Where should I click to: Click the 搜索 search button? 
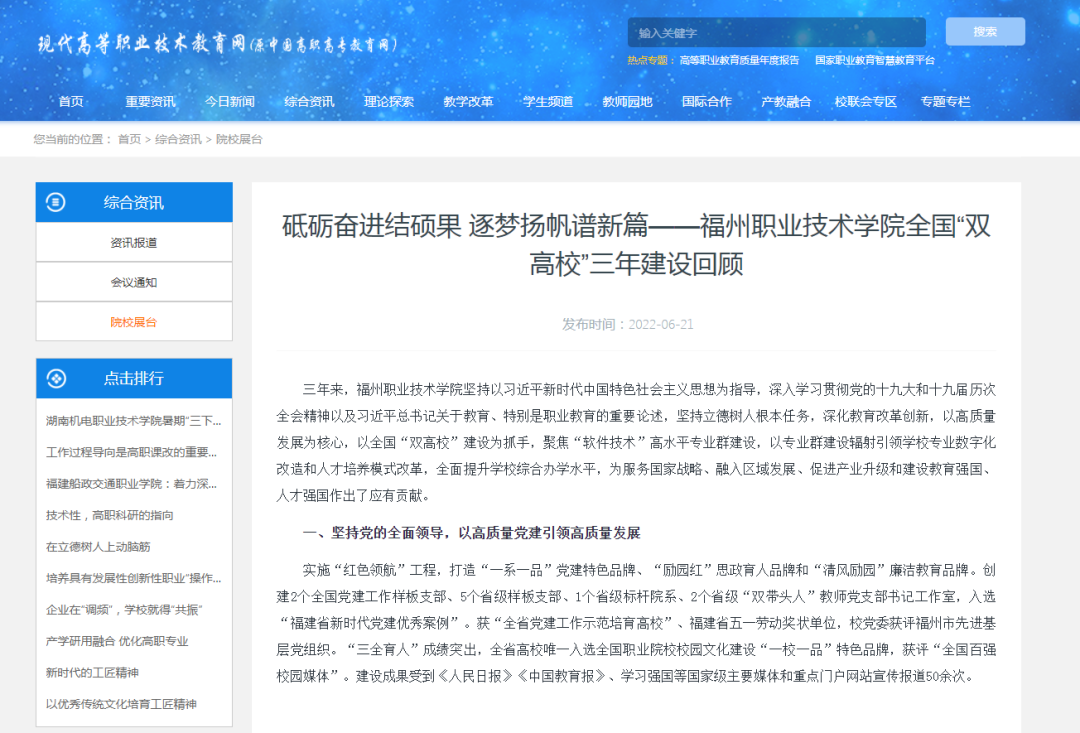pos(984,31)
